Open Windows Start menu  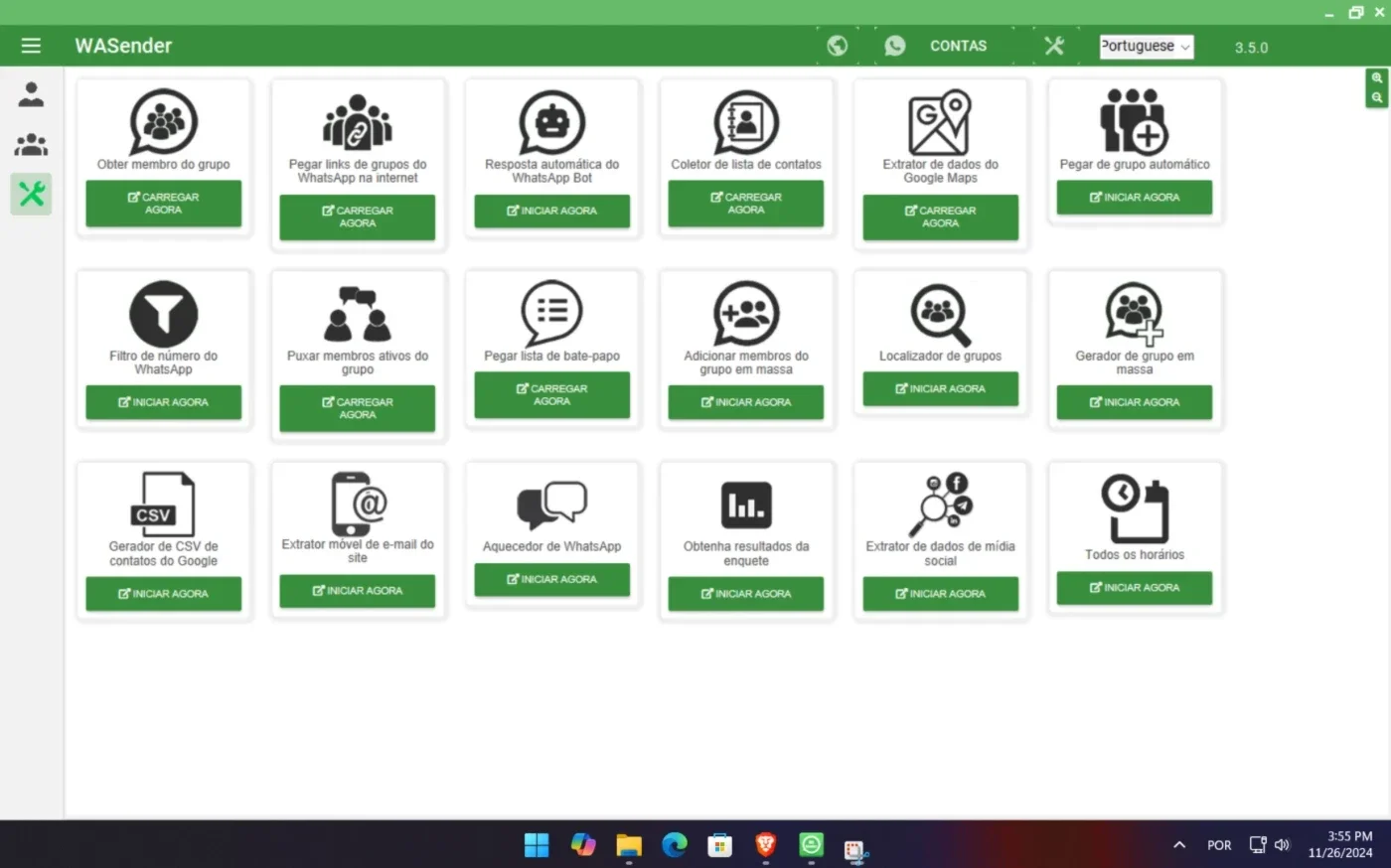click(537, 845)
